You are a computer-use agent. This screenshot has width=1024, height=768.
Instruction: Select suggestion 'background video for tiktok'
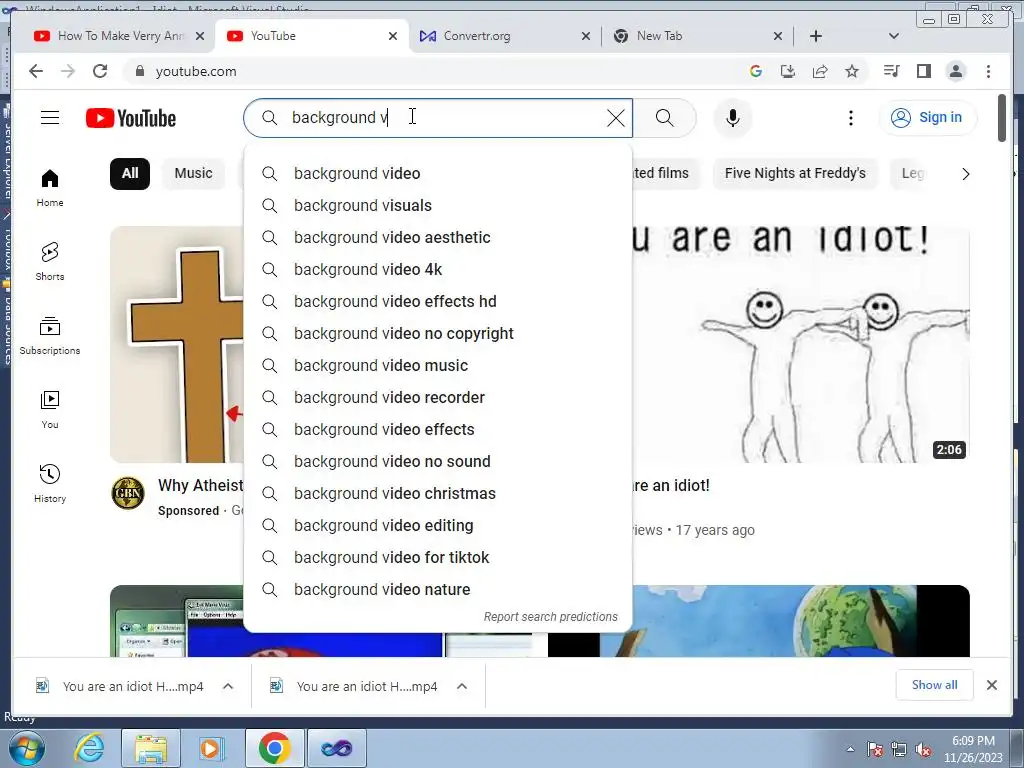click(x=438, y=557)
